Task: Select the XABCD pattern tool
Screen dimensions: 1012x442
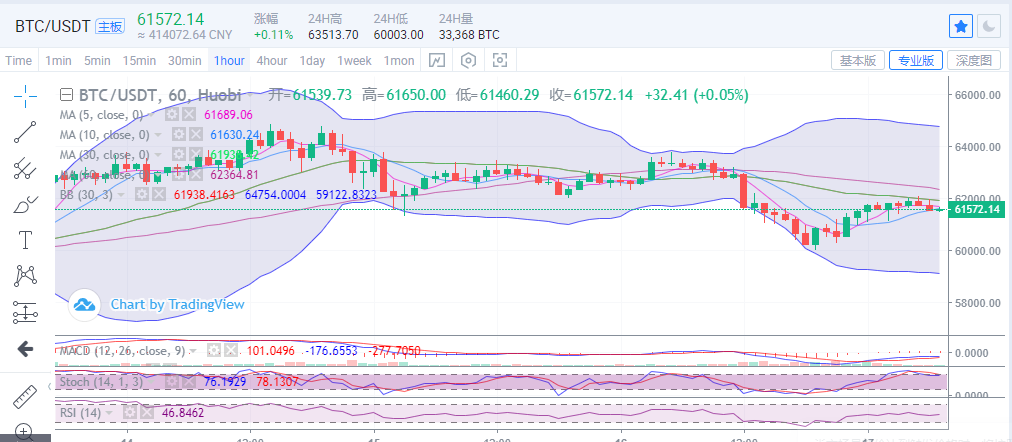Action: [25, 276]
